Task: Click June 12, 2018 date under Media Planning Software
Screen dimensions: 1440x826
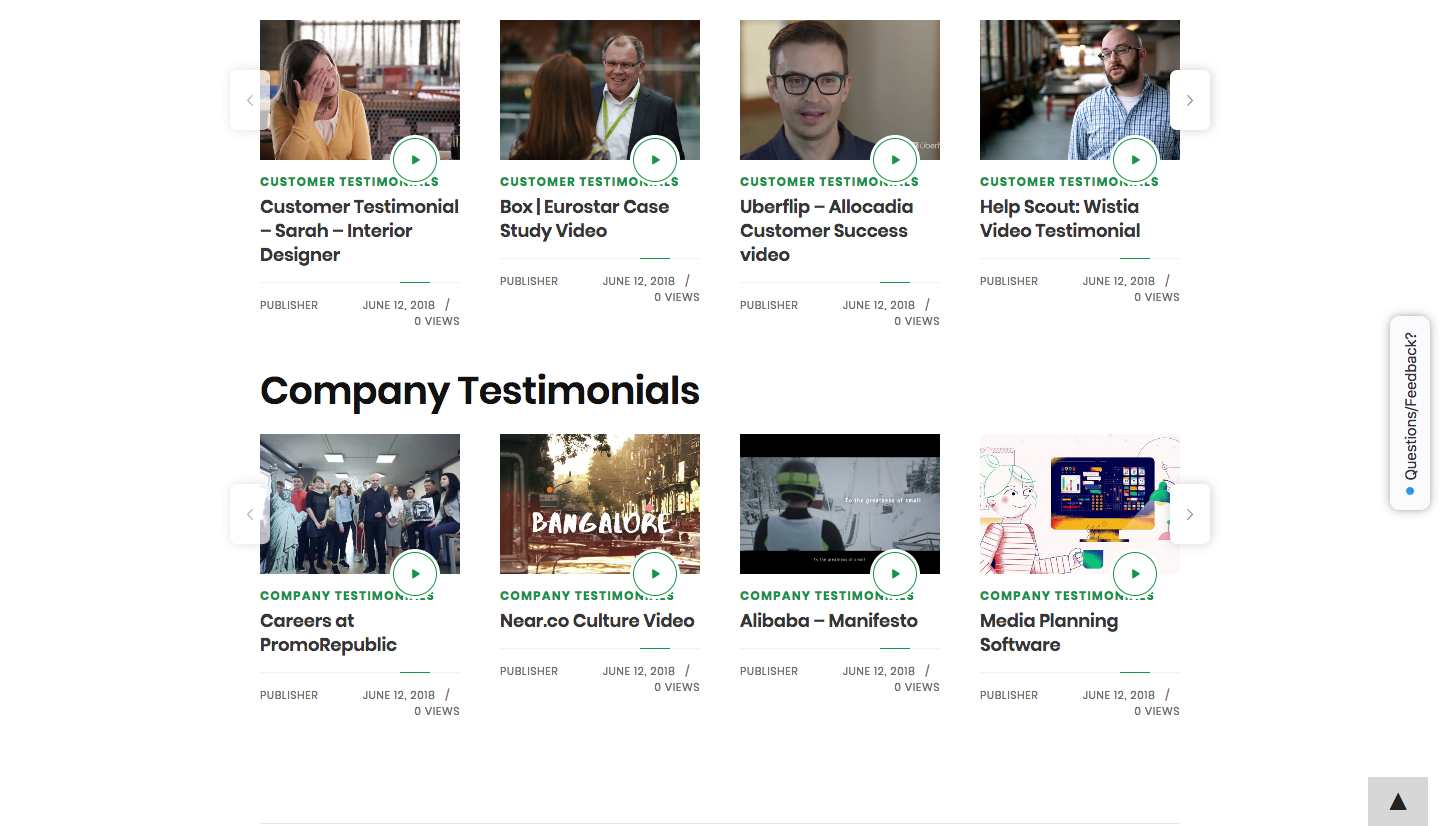Action: tap(1119, 695)
